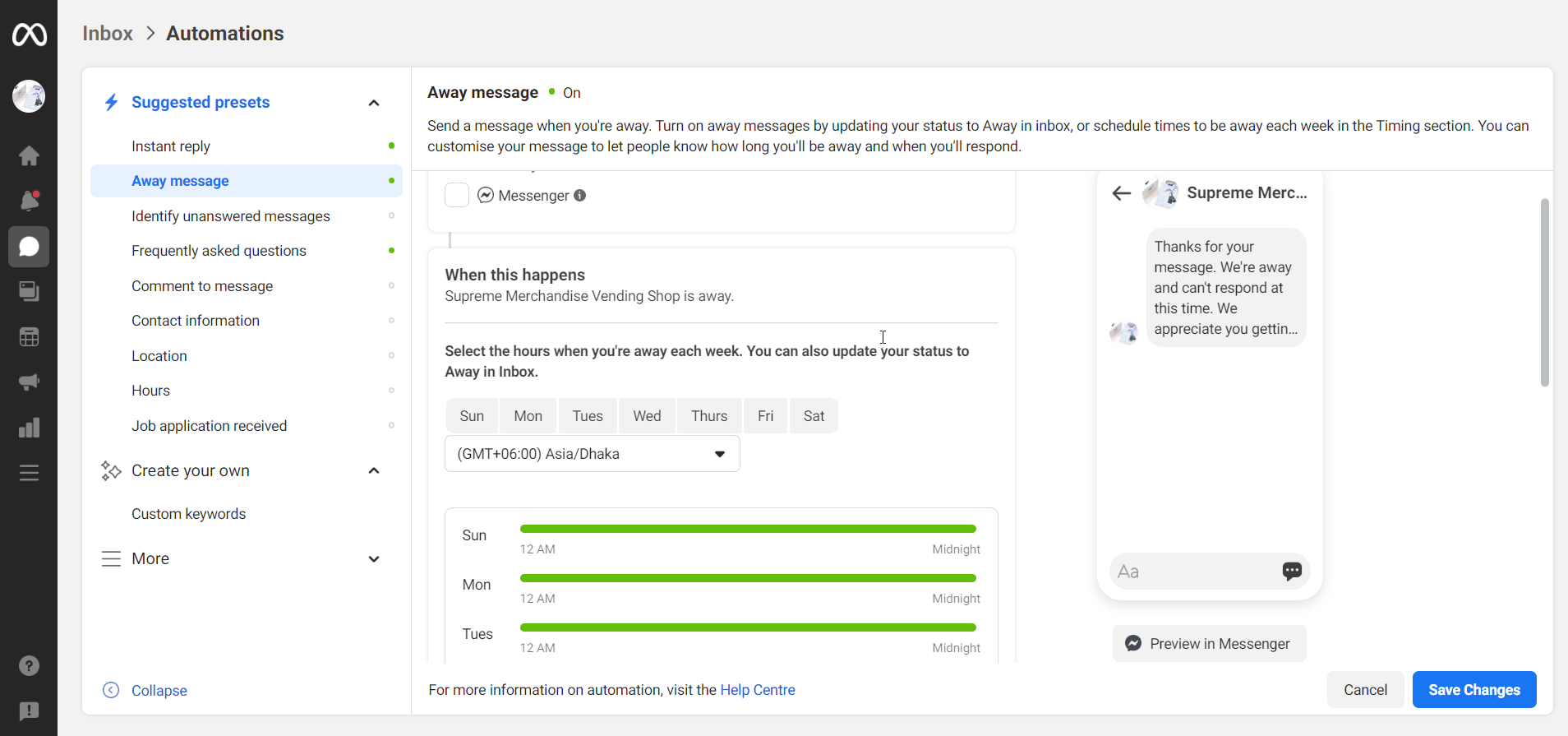Toggle Fri day button
The image size is (1568, 736).
click(765, 416)
